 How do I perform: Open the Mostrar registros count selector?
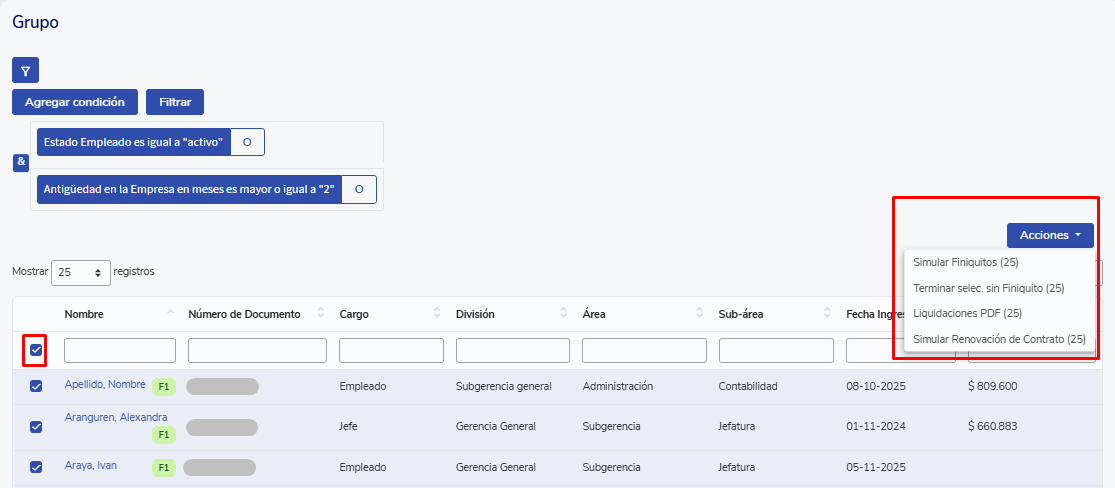click(80, 272)
